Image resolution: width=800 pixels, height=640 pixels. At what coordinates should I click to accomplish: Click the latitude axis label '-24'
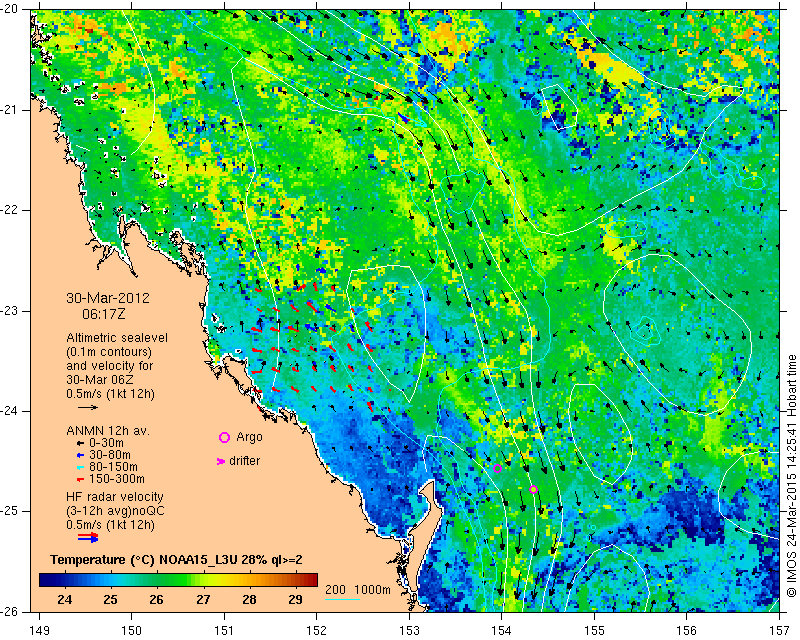(x=10, y=411)
